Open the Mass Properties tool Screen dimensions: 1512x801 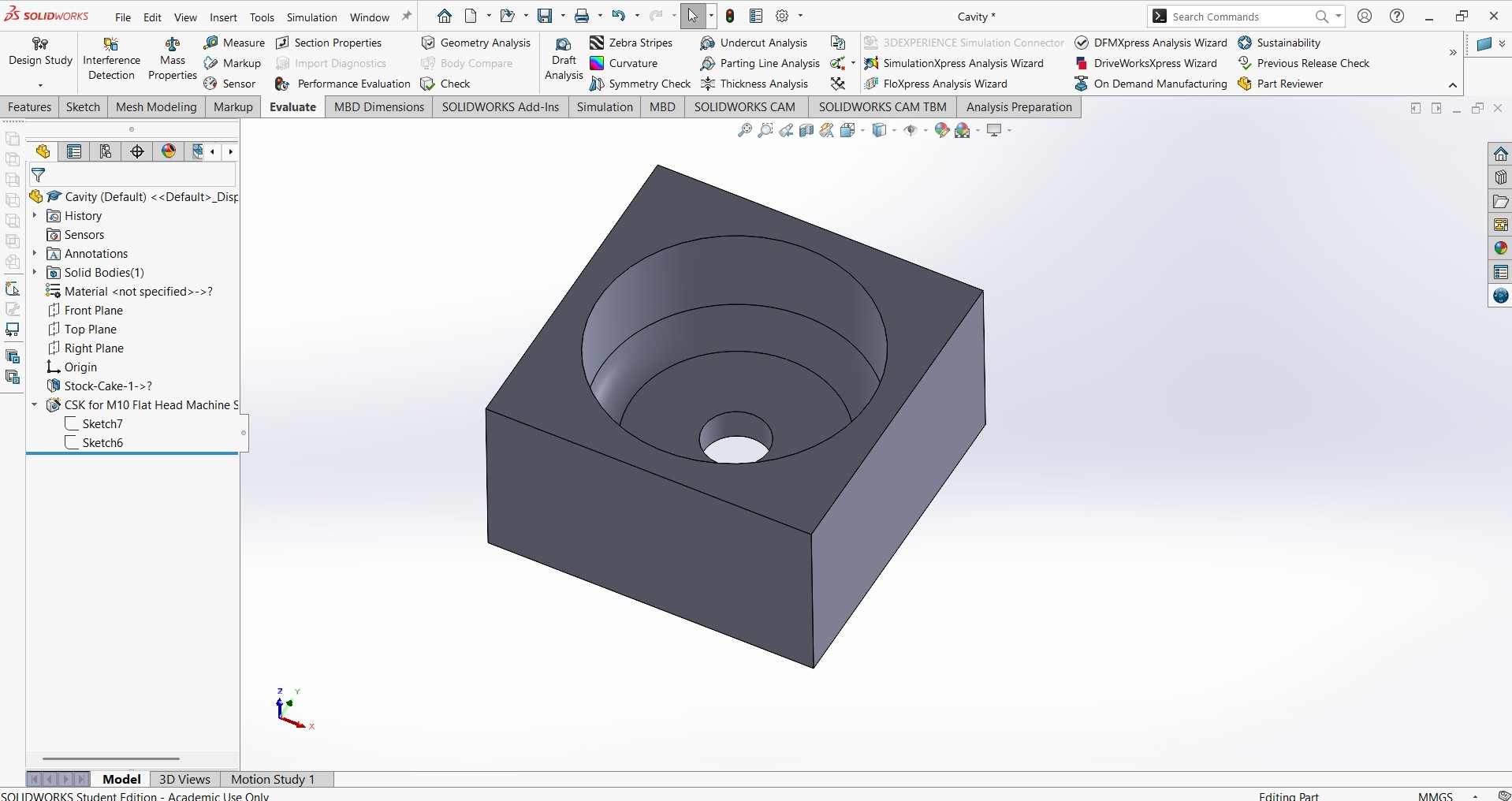pyautogui.click(x=172, y=59)
